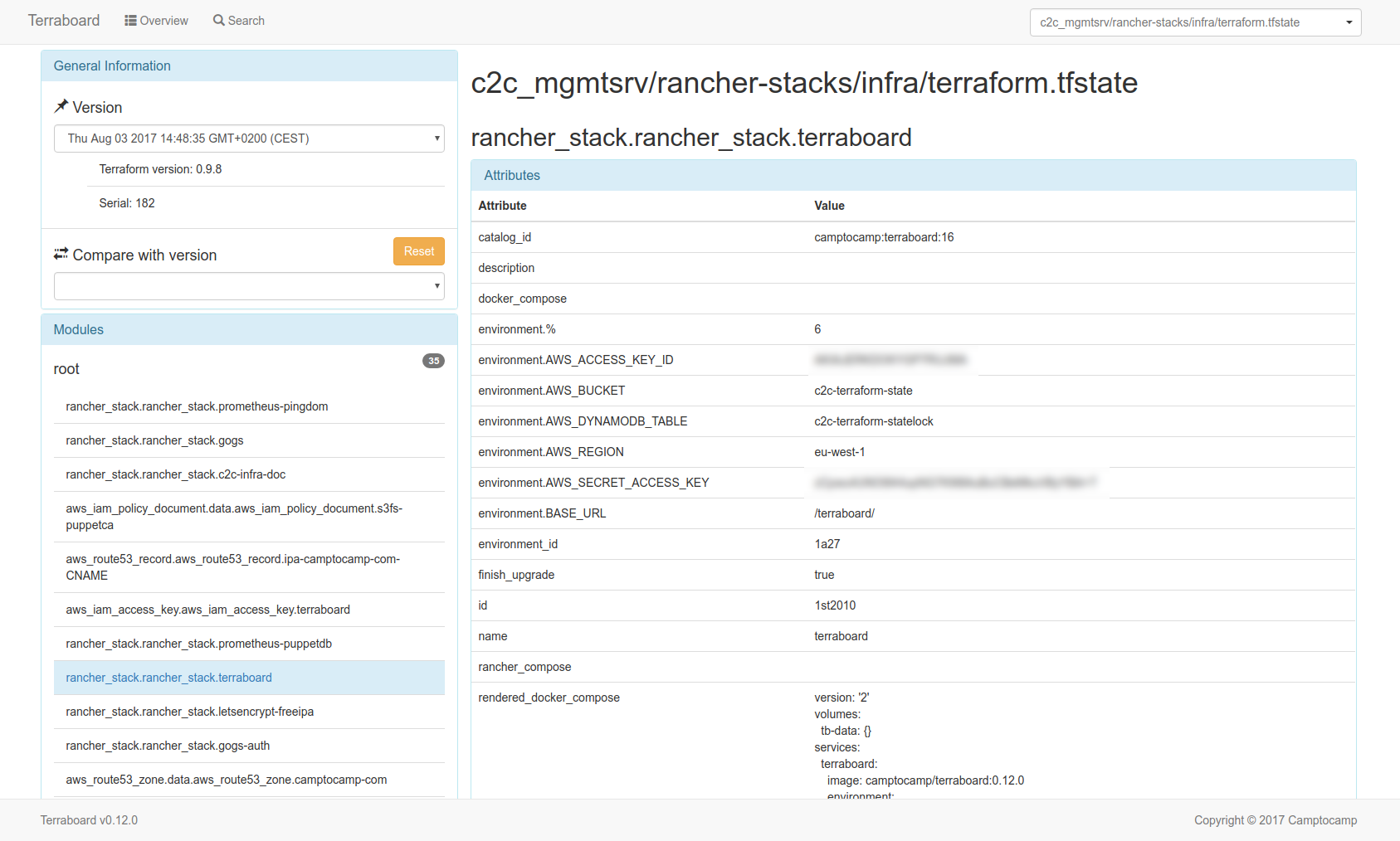Click the image: camptocamp/terraboard:0.12.0 line
The height and width of the screenshot is (841, 1400).
pos(925,780)
